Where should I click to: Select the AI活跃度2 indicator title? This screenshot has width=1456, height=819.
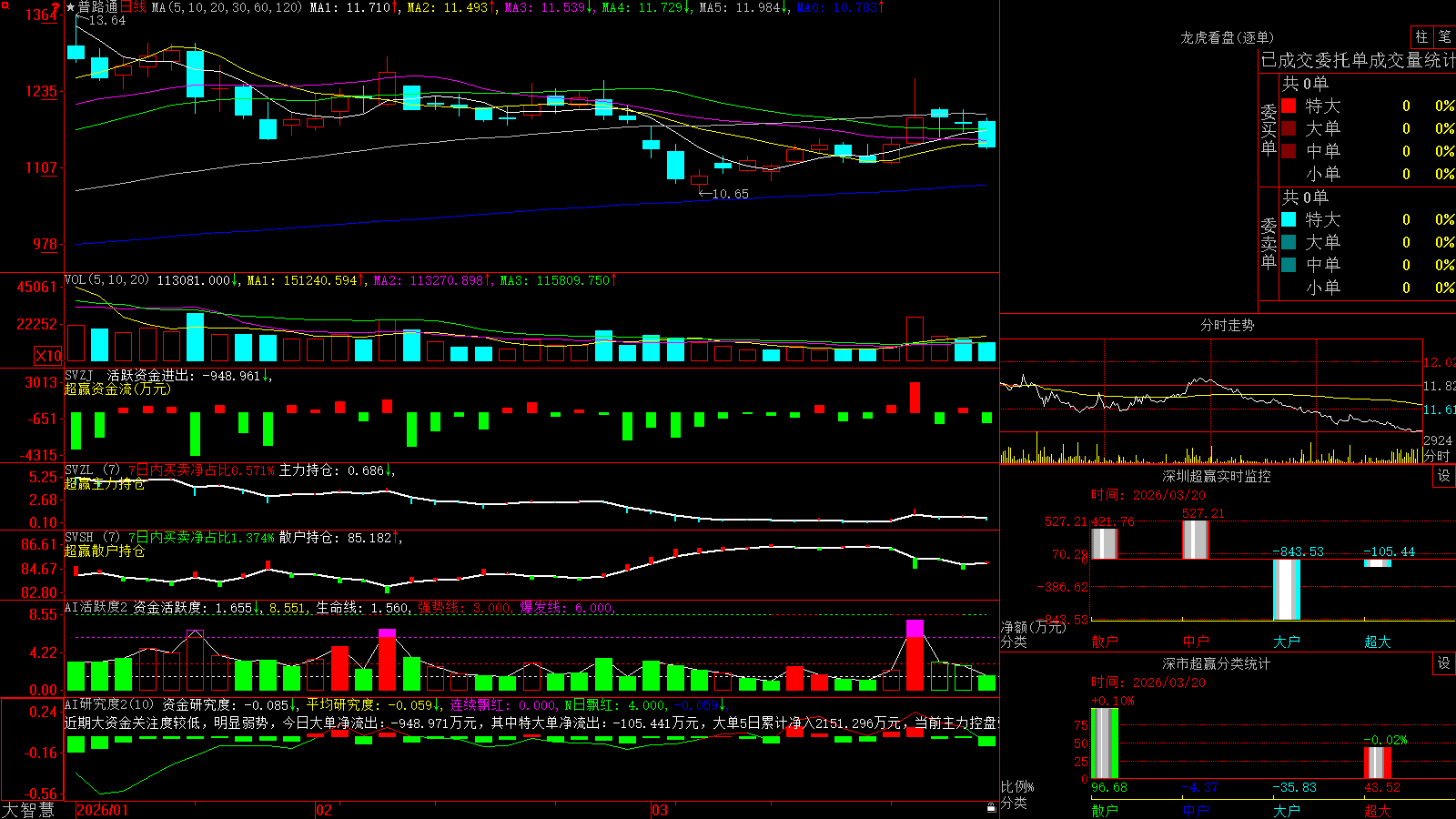tap(96, 608)
